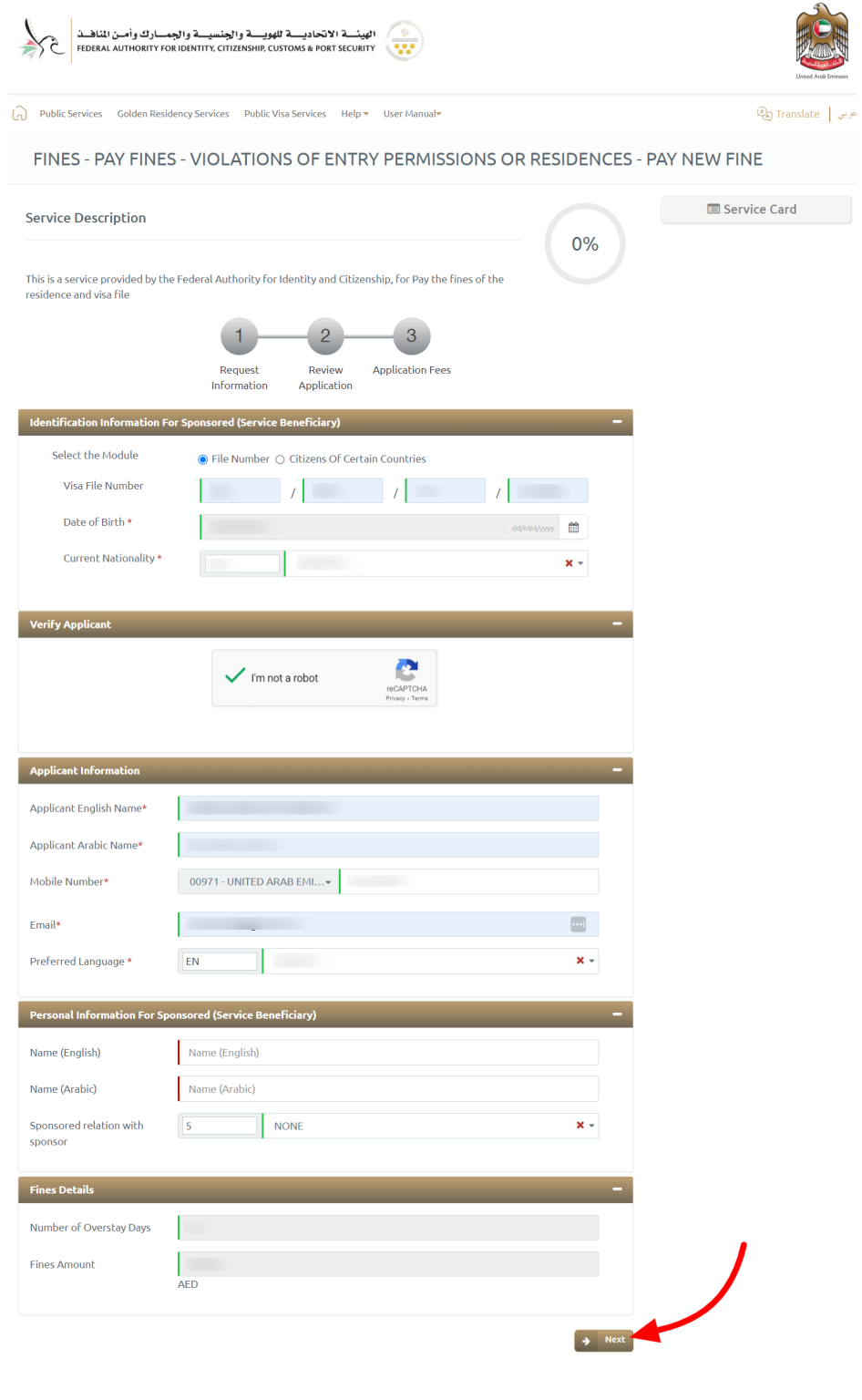Click the ellipsis icon in the Email field
The image size is (862, 1400).
point(578,923)
